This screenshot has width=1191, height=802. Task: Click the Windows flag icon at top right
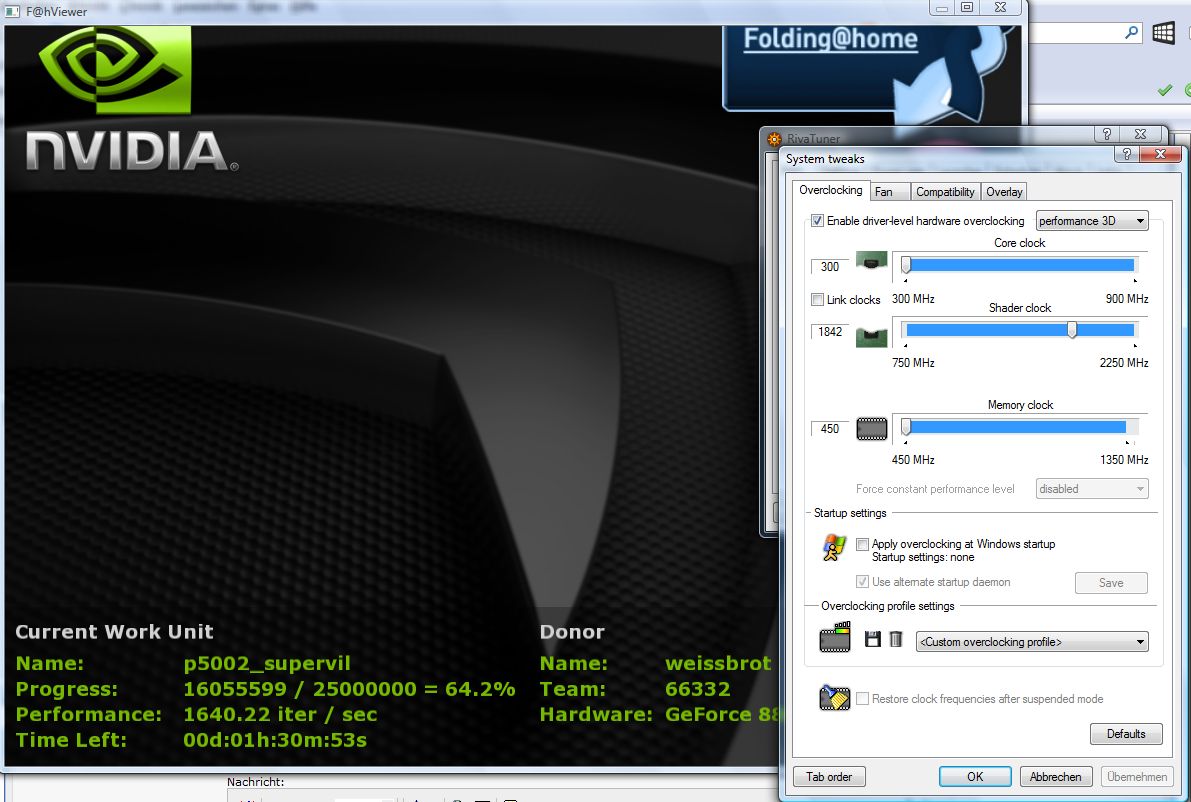[x=1163, y=33]
